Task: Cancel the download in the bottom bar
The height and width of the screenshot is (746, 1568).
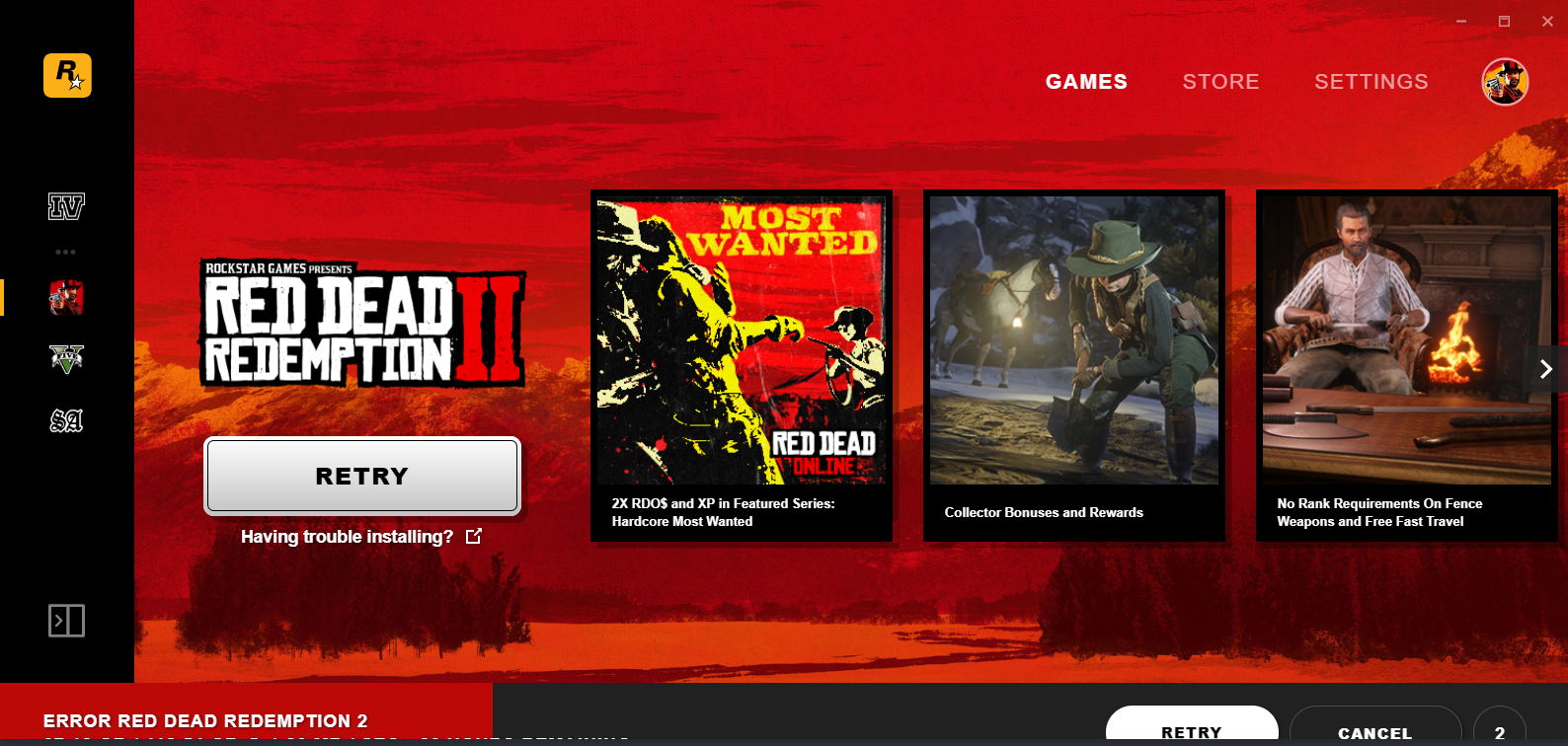Action: click(1375, 726)
